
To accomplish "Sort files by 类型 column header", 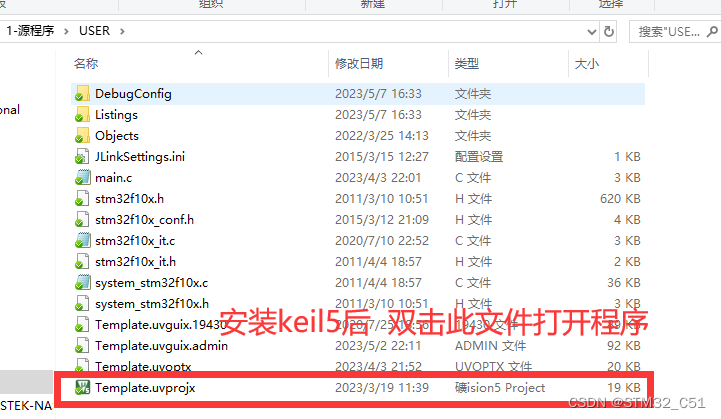I will point(467,63).
